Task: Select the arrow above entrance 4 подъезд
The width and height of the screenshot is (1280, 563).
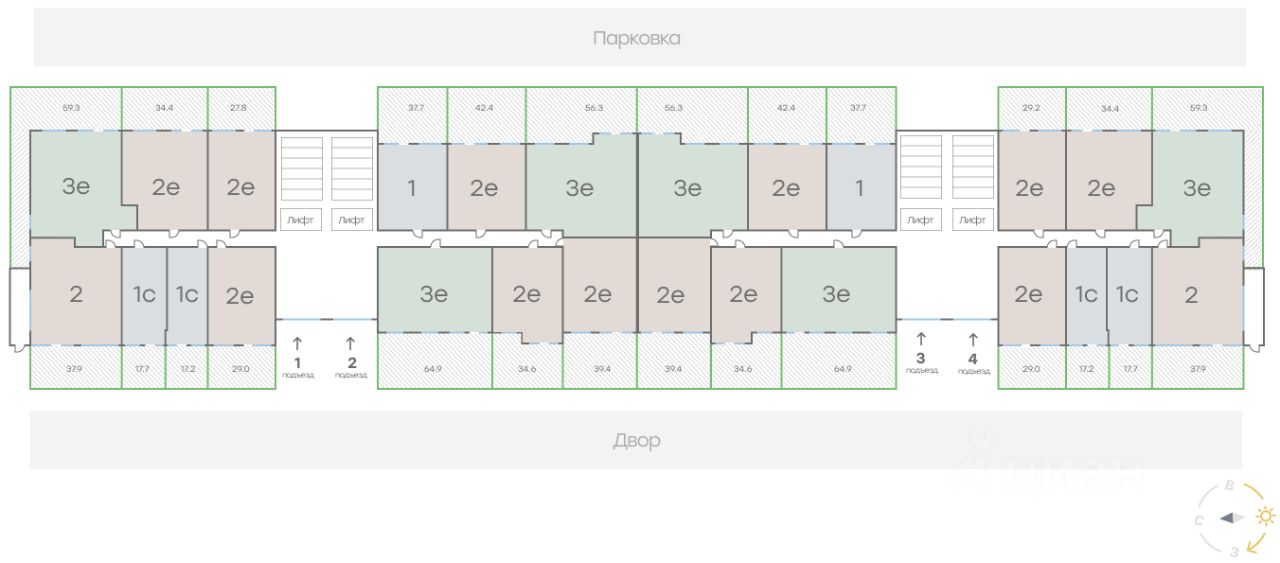Action: pos(973,338)
